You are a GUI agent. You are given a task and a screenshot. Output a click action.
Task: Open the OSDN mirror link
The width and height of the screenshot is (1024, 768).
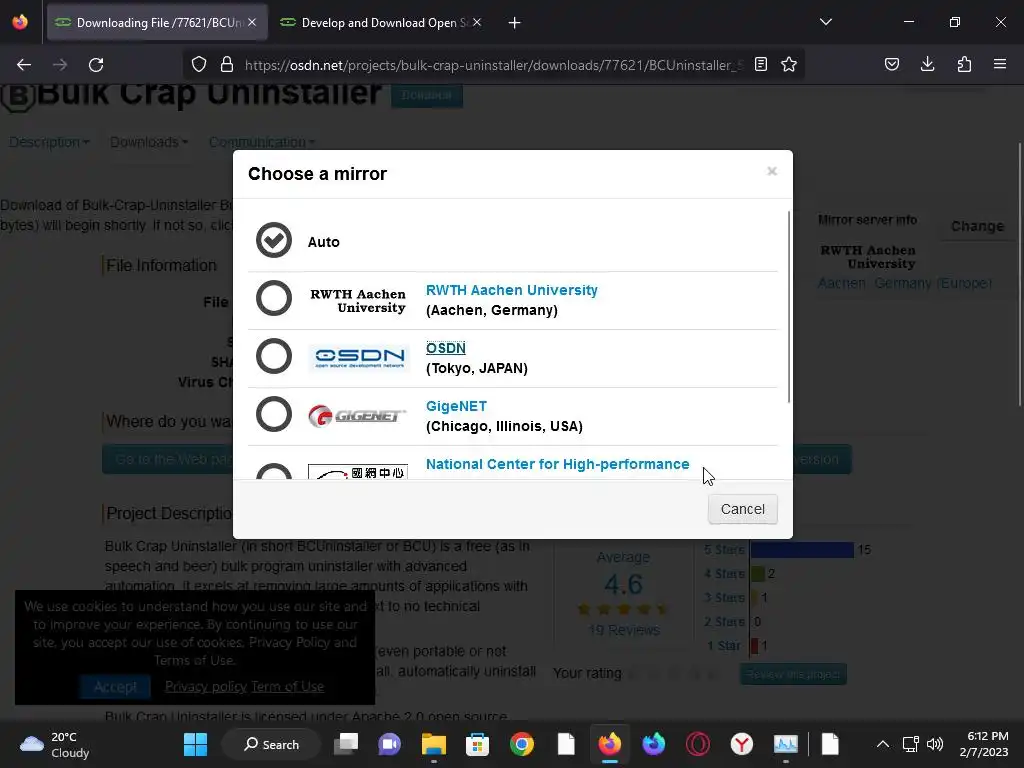445,348
